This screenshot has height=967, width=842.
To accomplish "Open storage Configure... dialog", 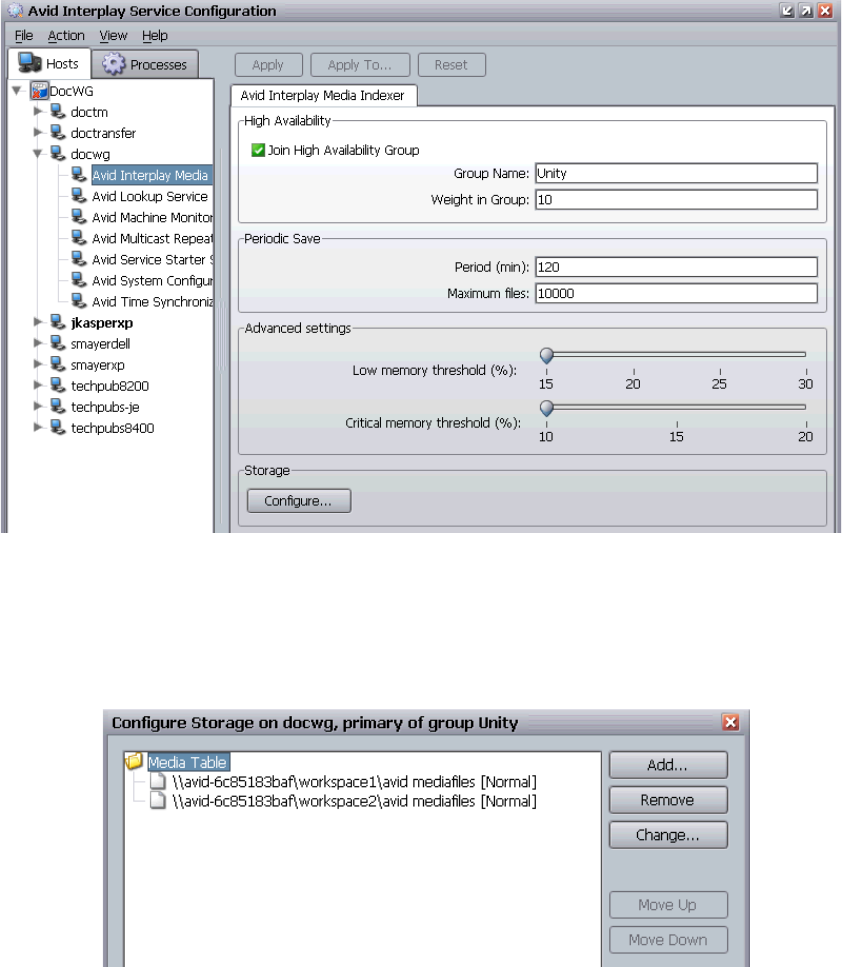I will pyautogui.click(x=299, y=501).
